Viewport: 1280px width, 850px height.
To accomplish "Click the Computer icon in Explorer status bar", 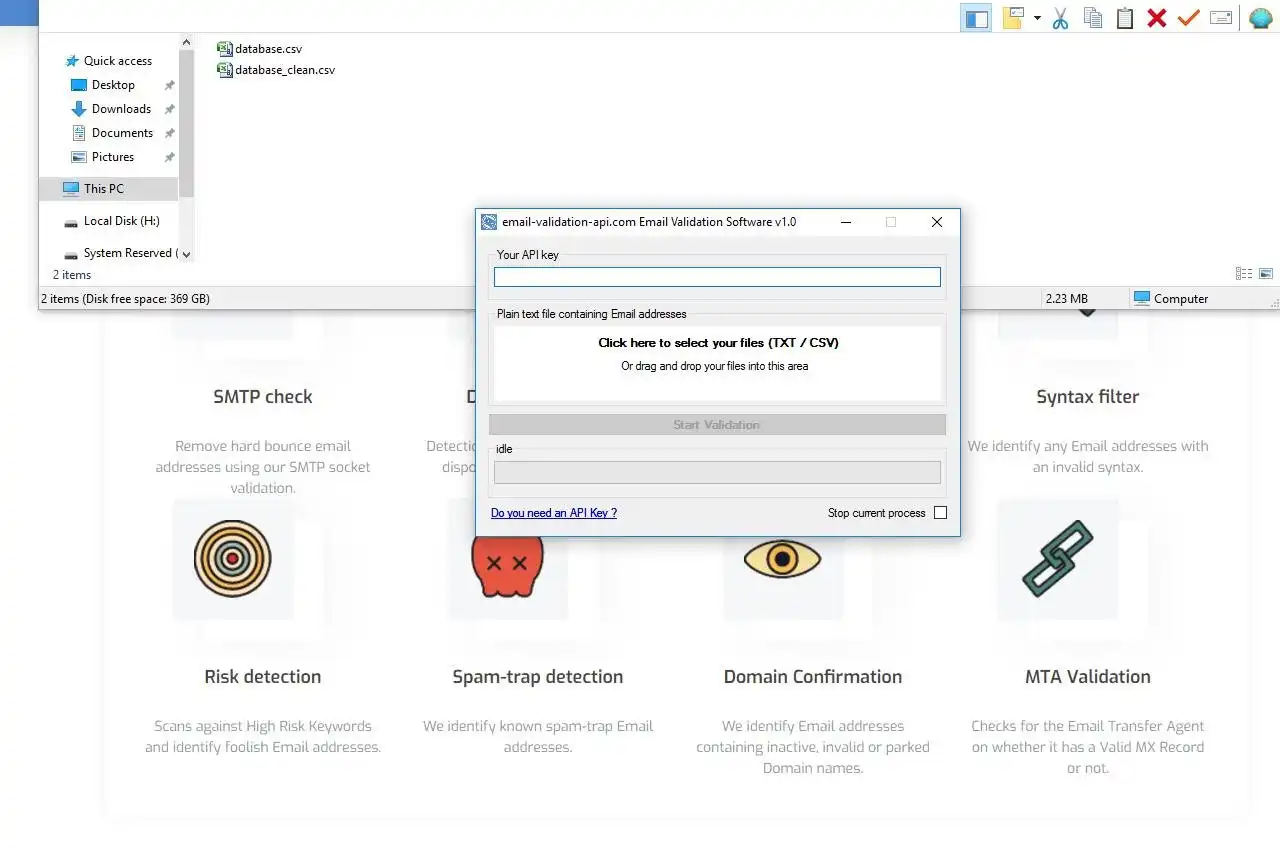I will coord(1142,298).
